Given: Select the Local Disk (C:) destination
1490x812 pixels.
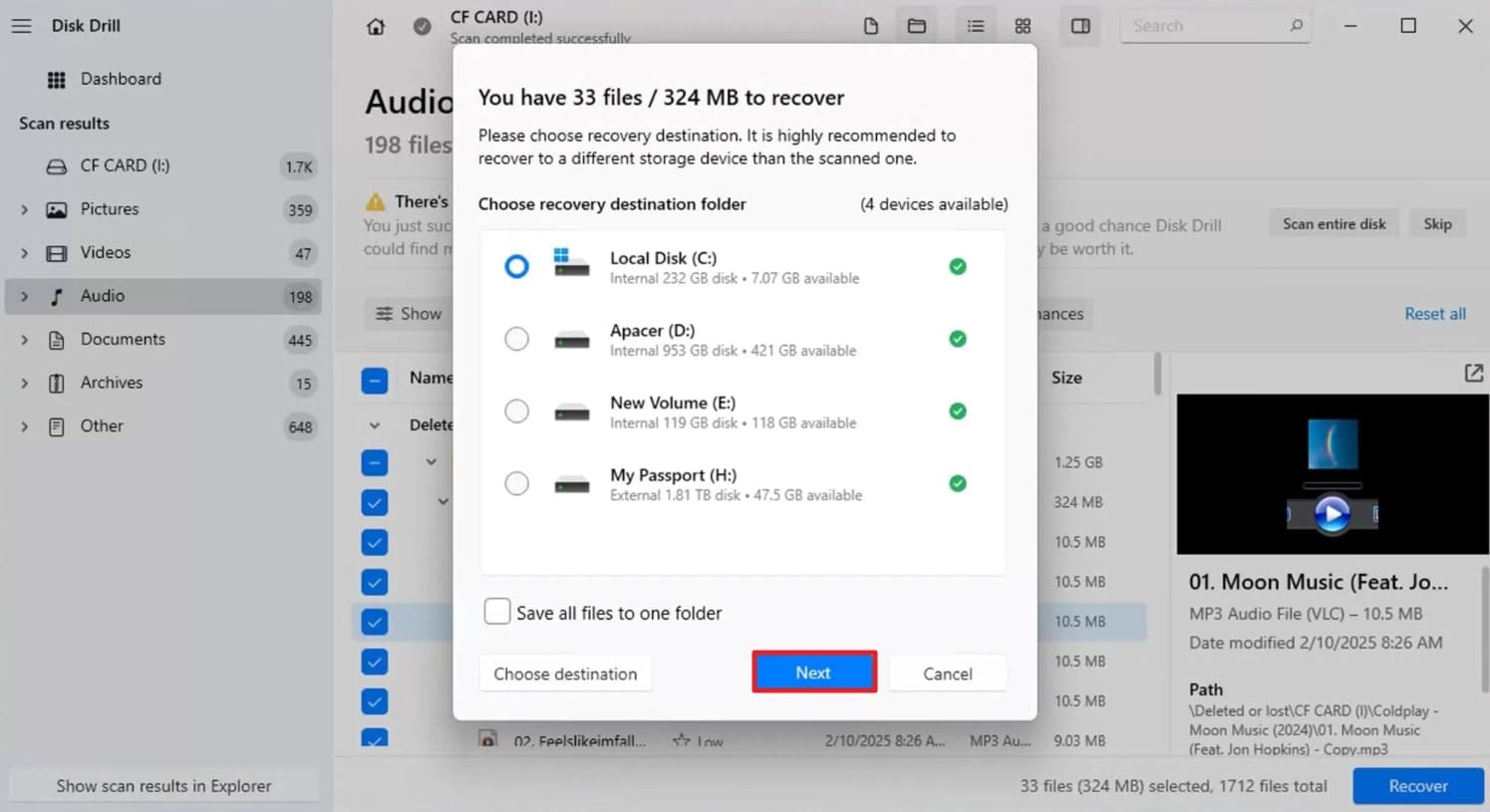Looking at the screenshot, I should pyautogui.click(x=516, y=266).
